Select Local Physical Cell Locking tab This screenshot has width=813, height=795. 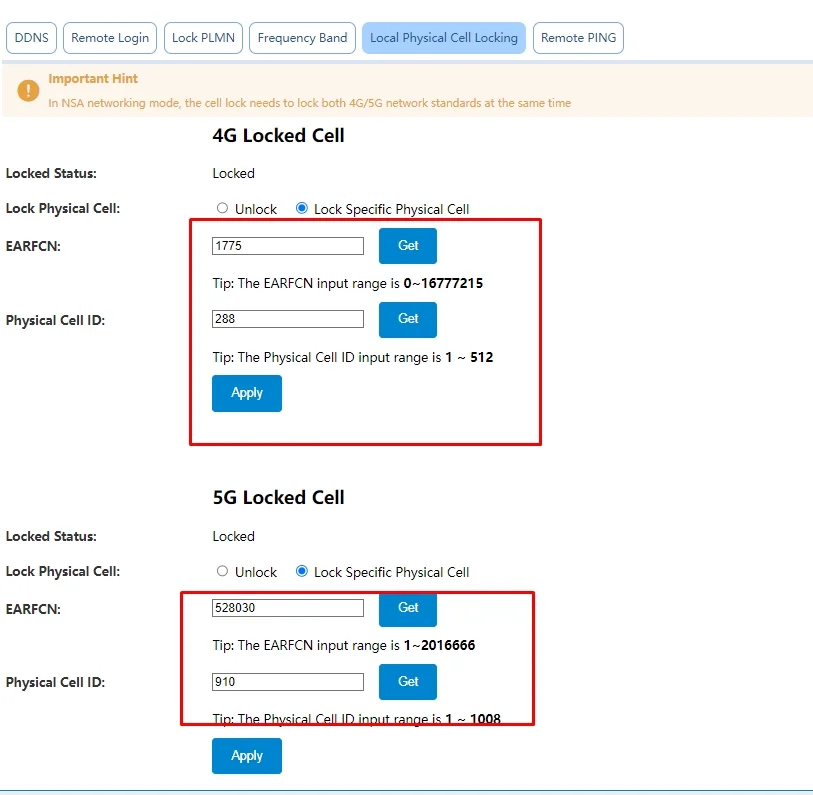444,38
